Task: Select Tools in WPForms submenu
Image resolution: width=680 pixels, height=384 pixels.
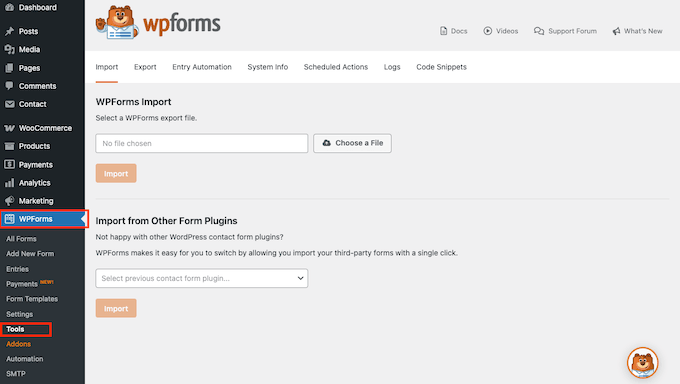Action: click(x=15, y=329)
